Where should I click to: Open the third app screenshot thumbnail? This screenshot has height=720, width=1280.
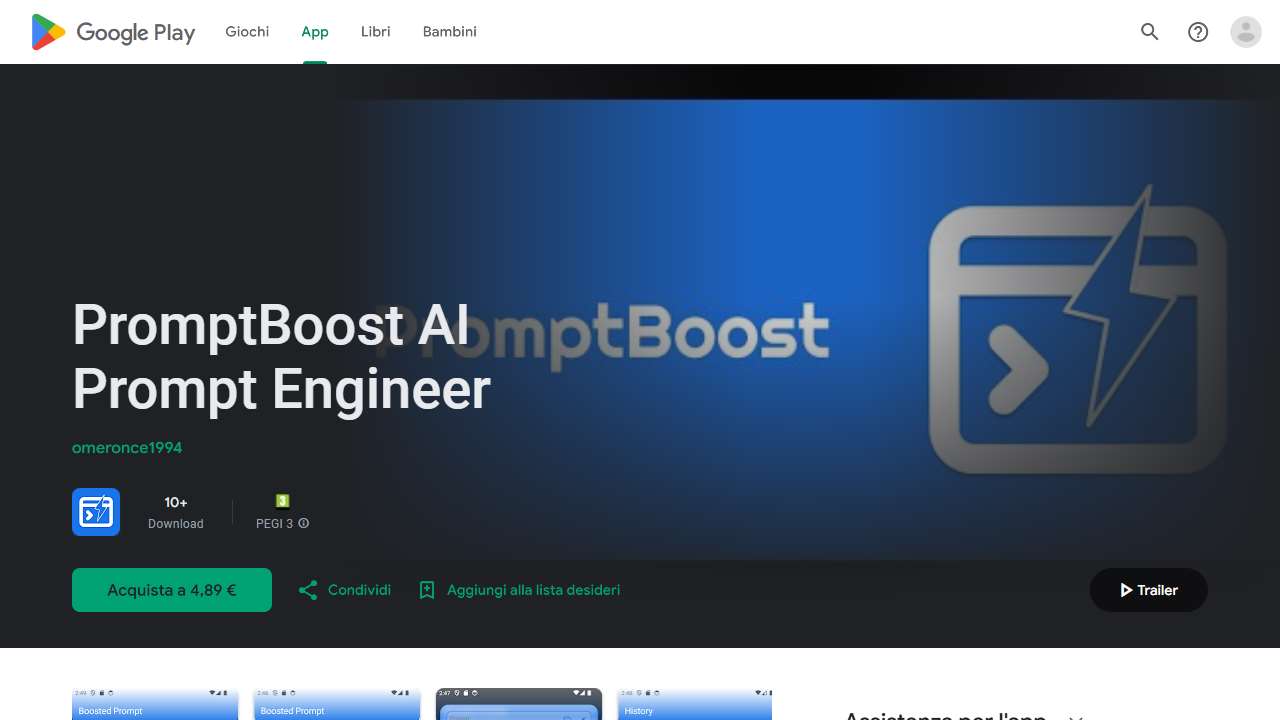(519, 705)
